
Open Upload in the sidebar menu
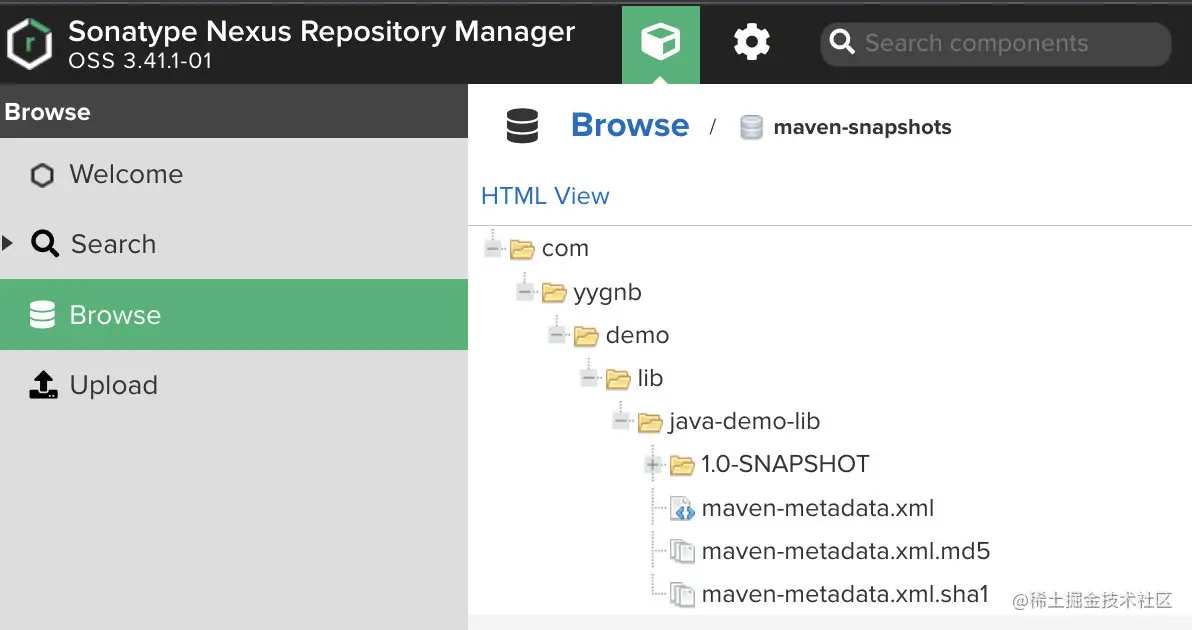coord(113,386)
